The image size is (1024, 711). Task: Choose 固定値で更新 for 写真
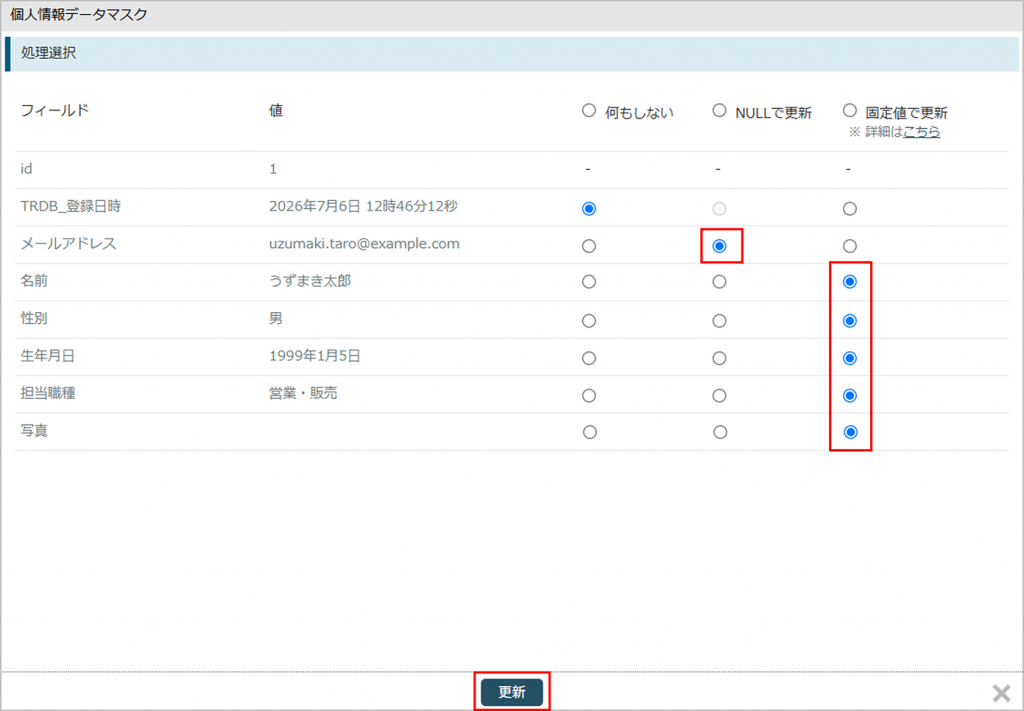pos(850,432)
